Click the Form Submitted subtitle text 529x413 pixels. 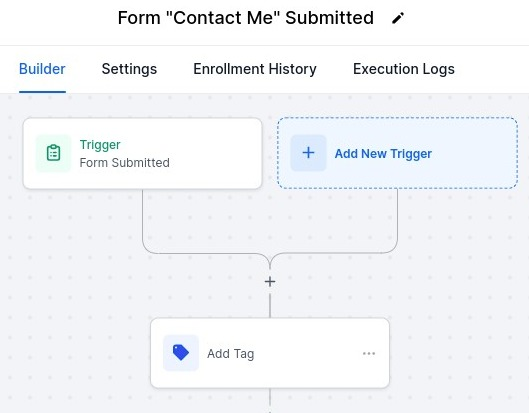124,163
